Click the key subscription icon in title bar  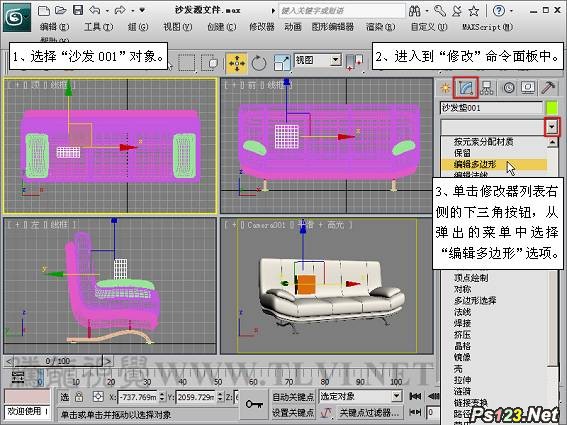(x=440, y=11)
